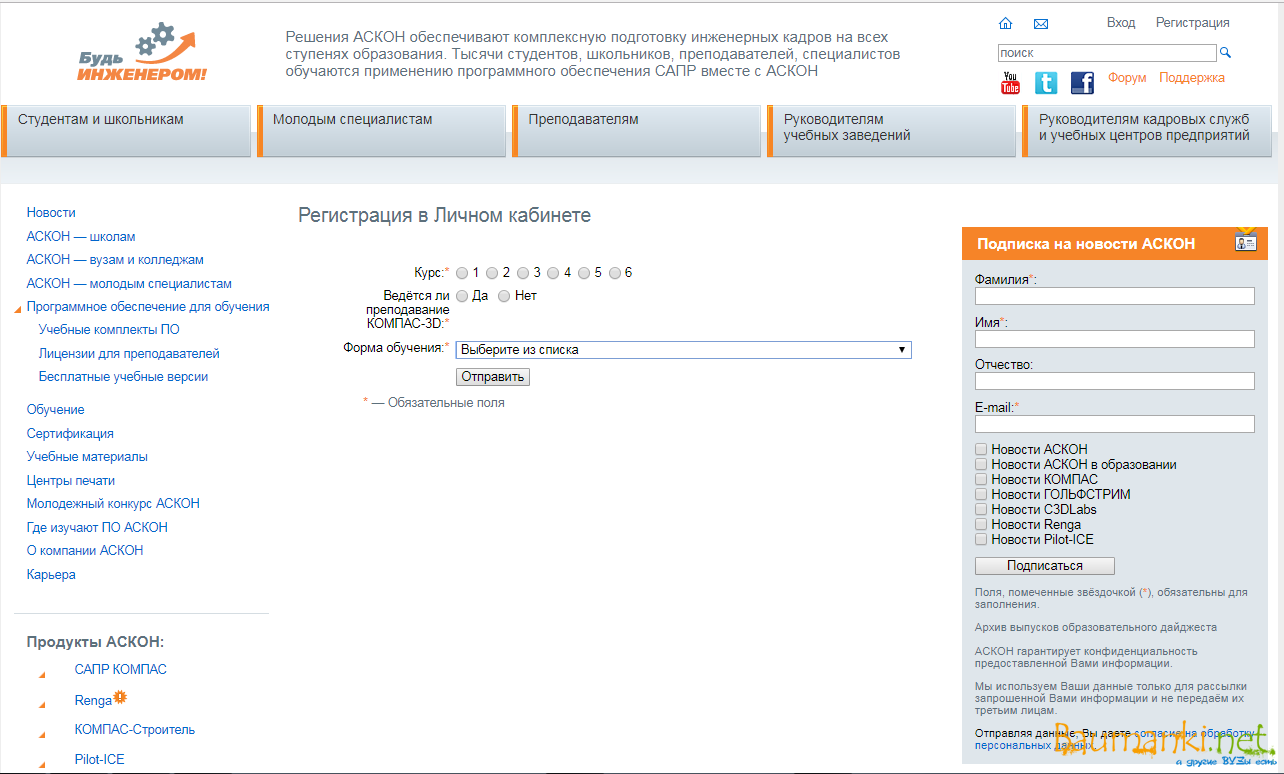Viewport: 1284px width, 774px height.
Task: Click the search magnifier icon
Action: pyautogui.click(x=1226, y=53)
